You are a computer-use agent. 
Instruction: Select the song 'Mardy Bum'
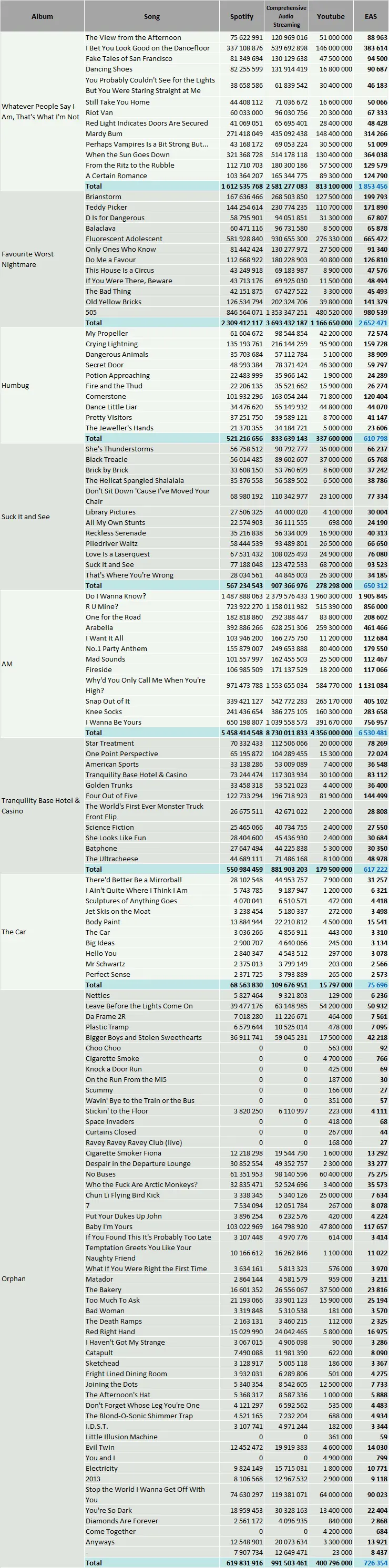[x=104, y=134]
